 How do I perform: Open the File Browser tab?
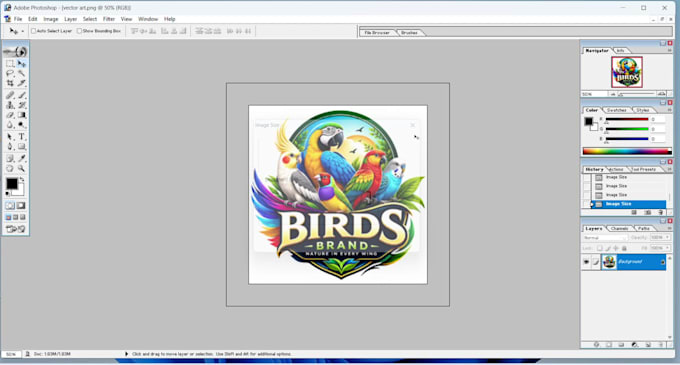point(376,33)
